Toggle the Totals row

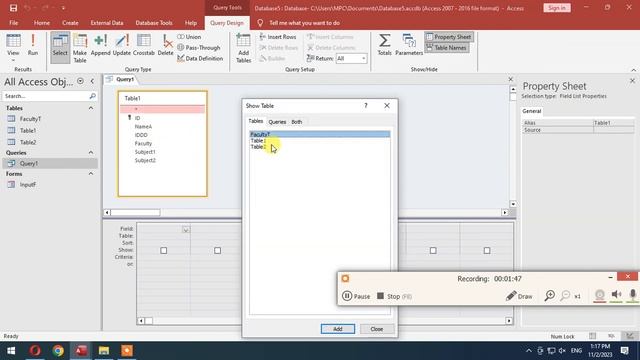point(384,45)
